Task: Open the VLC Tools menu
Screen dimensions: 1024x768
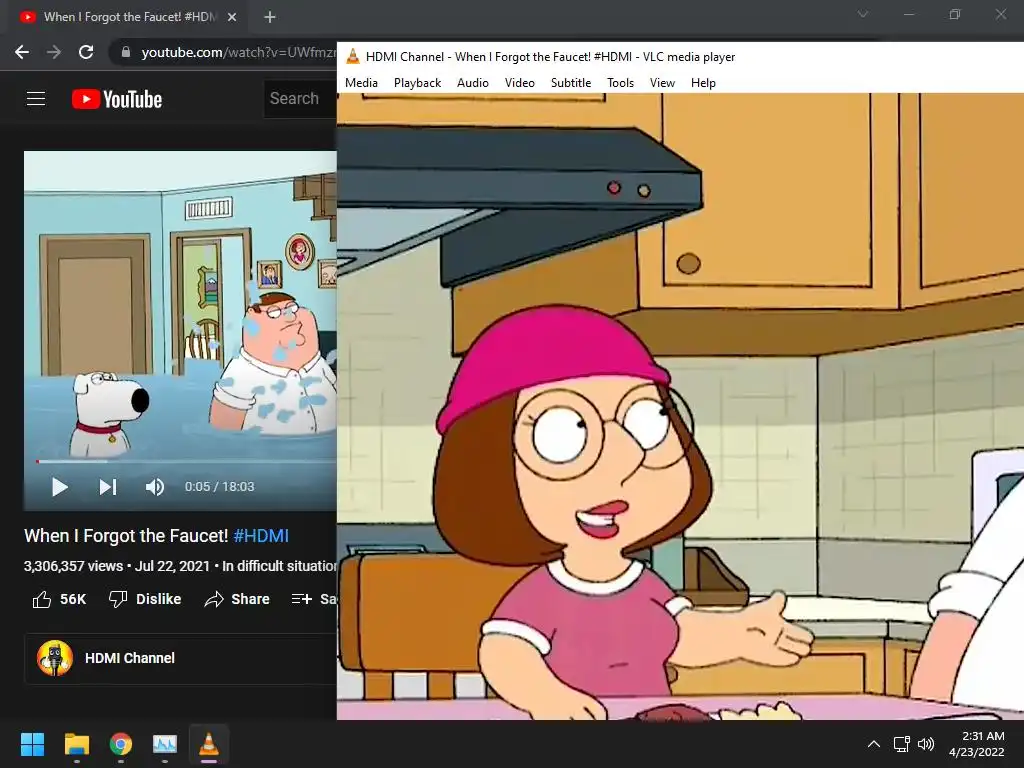Action: click(620, 83)
